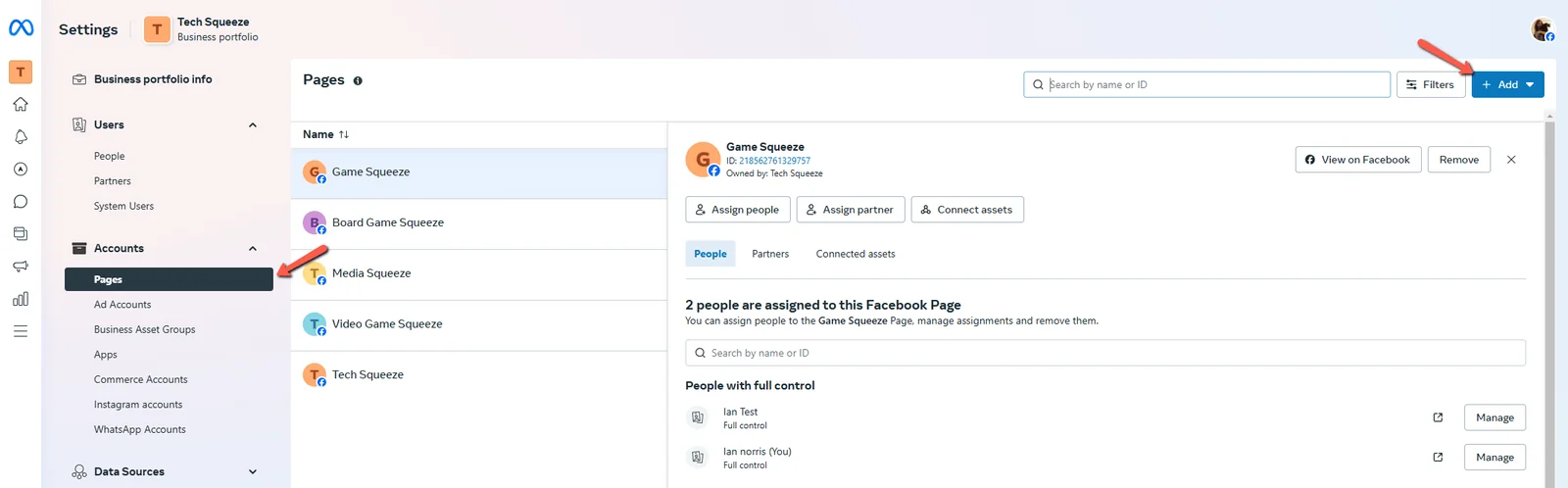Open the ads megaphone icon
Image resolution: width=1568 pixels, height=488 pixels.
pos(21,266)
